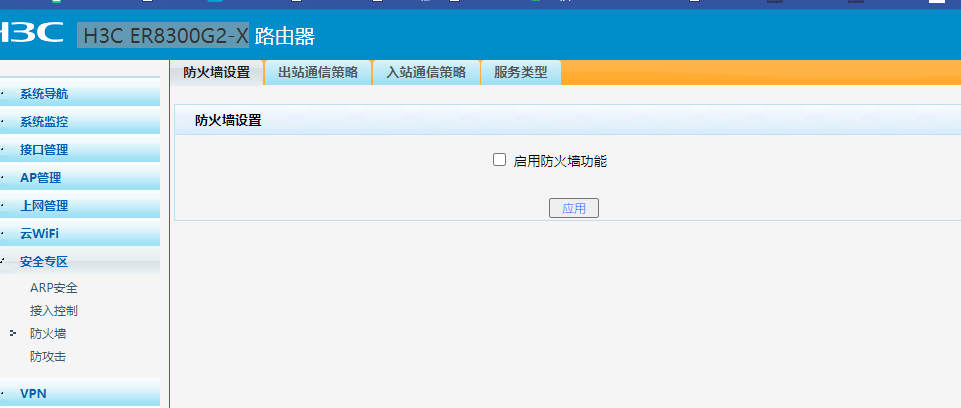
Task: Click the 路由器 title text
Action: (x=285, y=36)
